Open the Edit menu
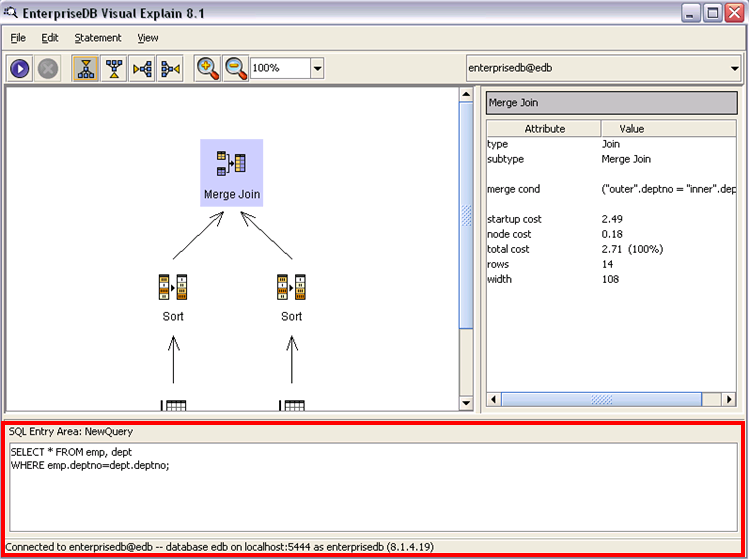The image size is (749, 560). pos(50,38)
